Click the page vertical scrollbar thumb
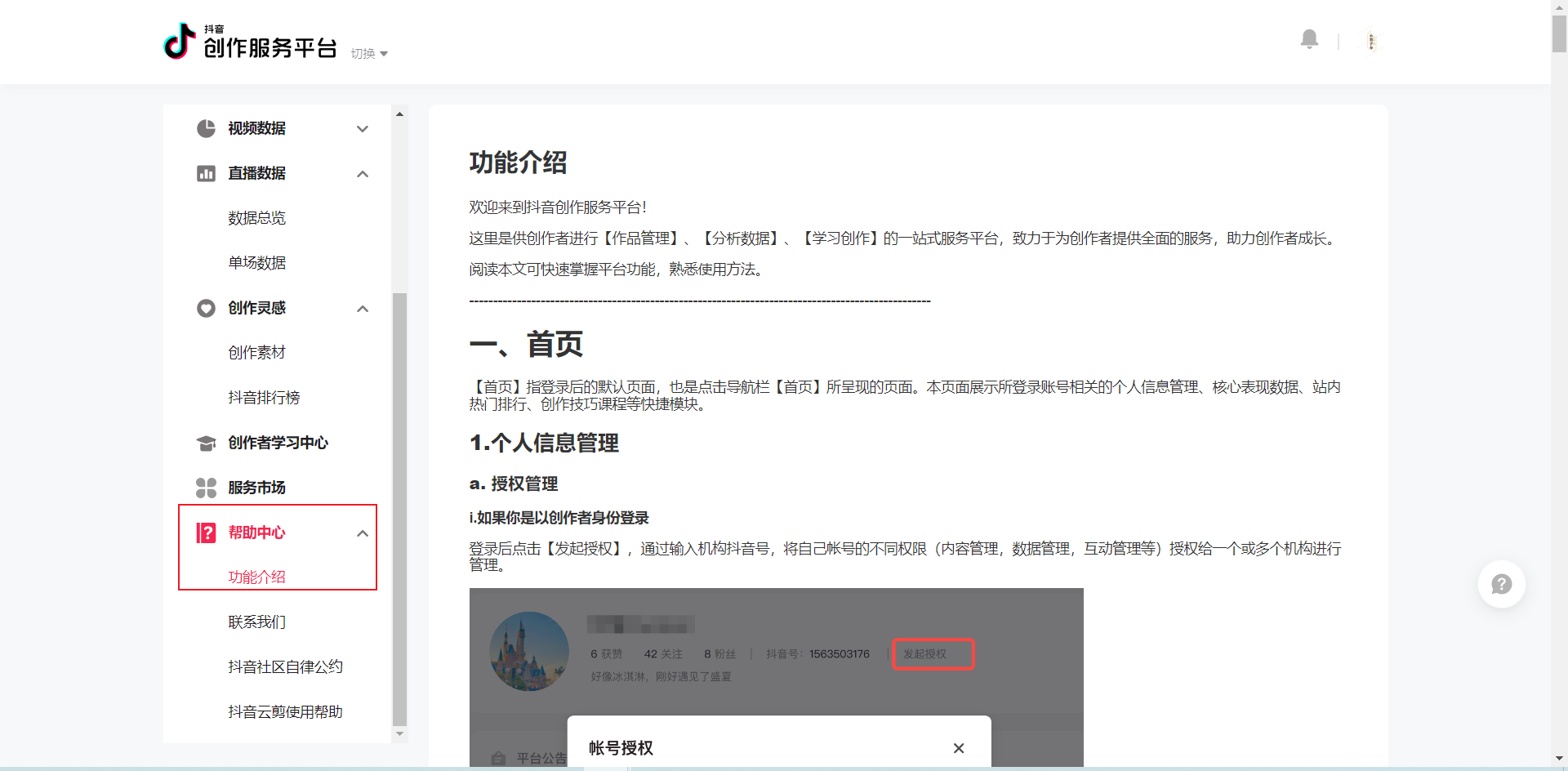The image size is (1568, 771). (1559, 33)
